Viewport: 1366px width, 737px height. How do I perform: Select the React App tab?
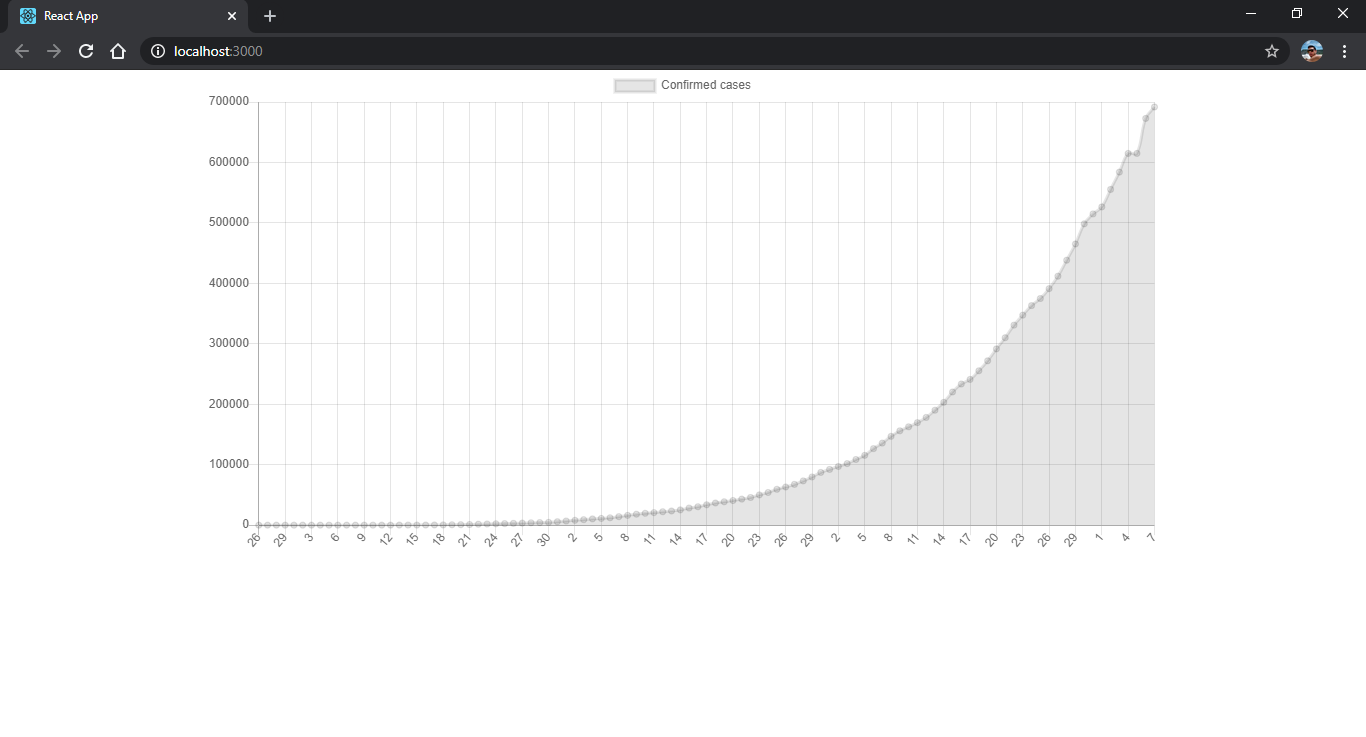pyautogui.click(x=128, y=17)
